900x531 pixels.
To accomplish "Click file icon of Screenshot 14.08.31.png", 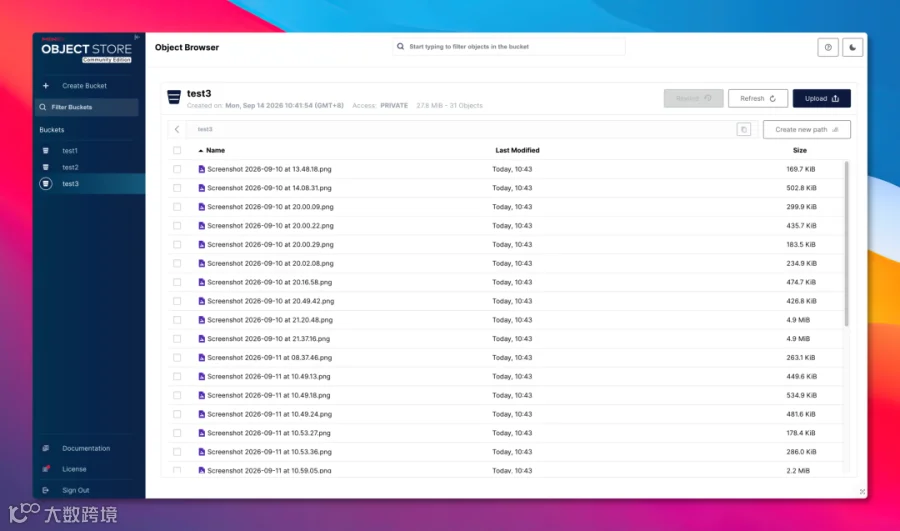I will pyautogui.click(x=201, y=188).
